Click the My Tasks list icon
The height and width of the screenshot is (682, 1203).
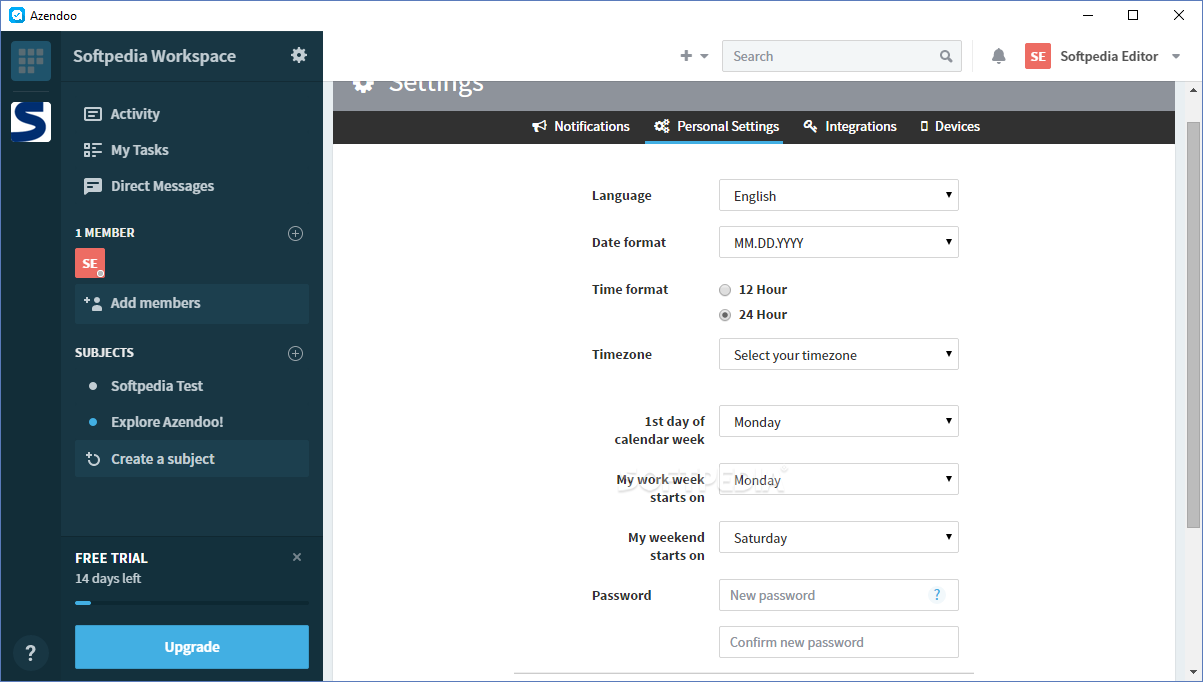(93, 150)
